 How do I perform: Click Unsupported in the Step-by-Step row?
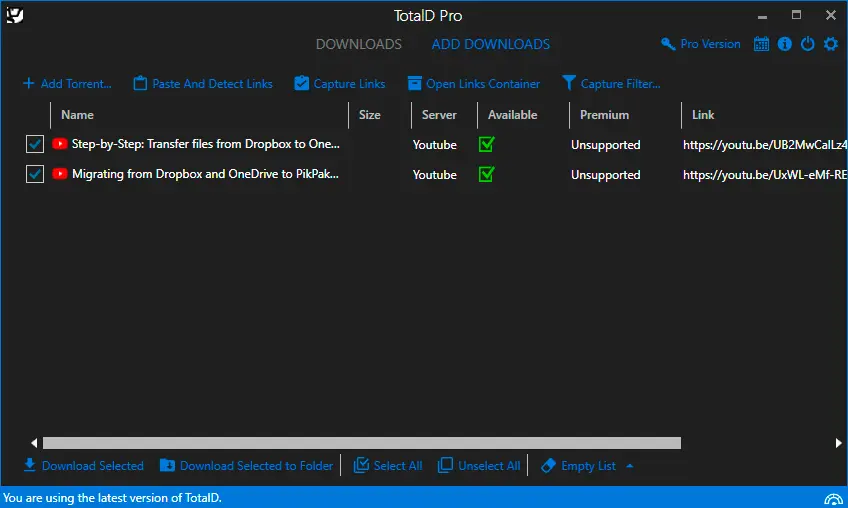click(x=605, y=145)
